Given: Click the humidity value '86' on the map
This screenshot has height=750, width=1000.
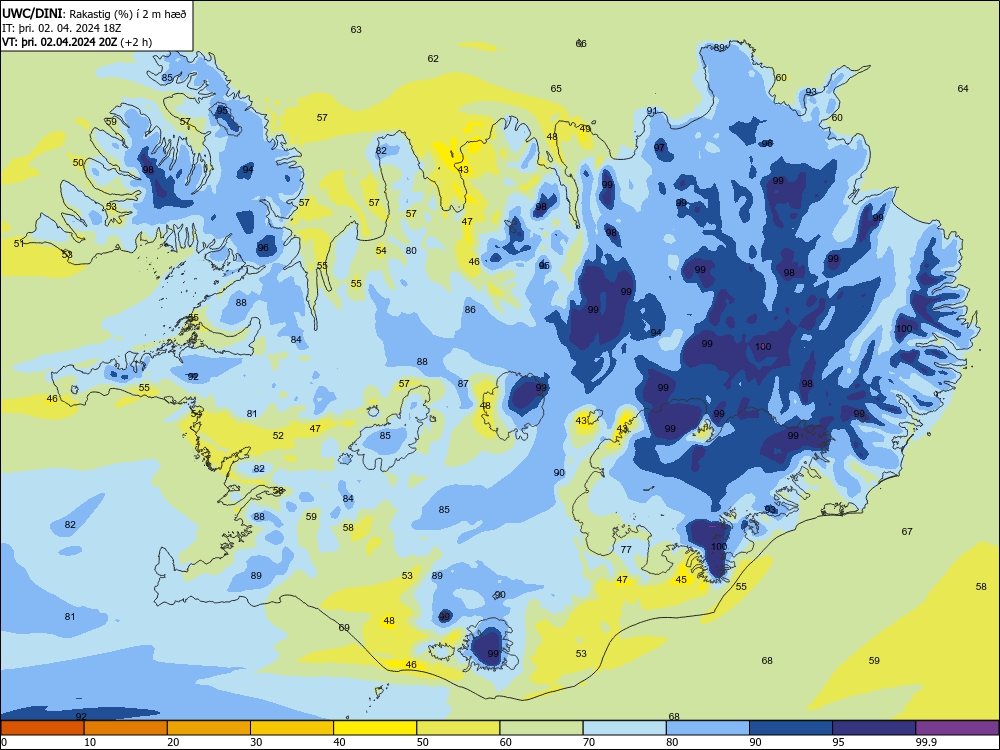Looking at the screenshot, I should click(470, 309).
